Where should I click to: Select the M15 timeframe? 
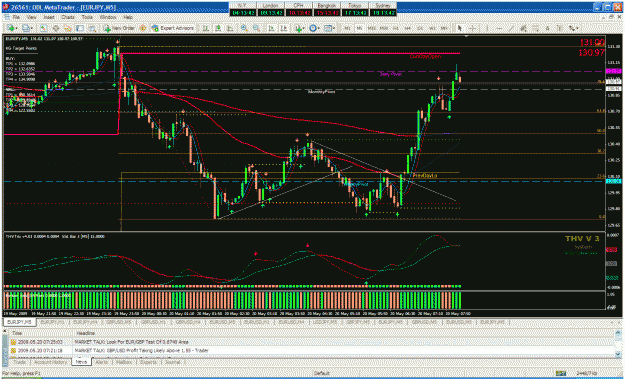[x=371, y=28]
